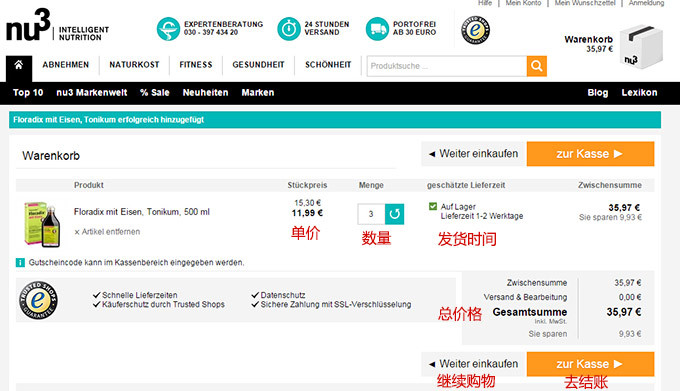
Task: Click the nu3 Intelligent Nutrition logo
Action: 57,26
